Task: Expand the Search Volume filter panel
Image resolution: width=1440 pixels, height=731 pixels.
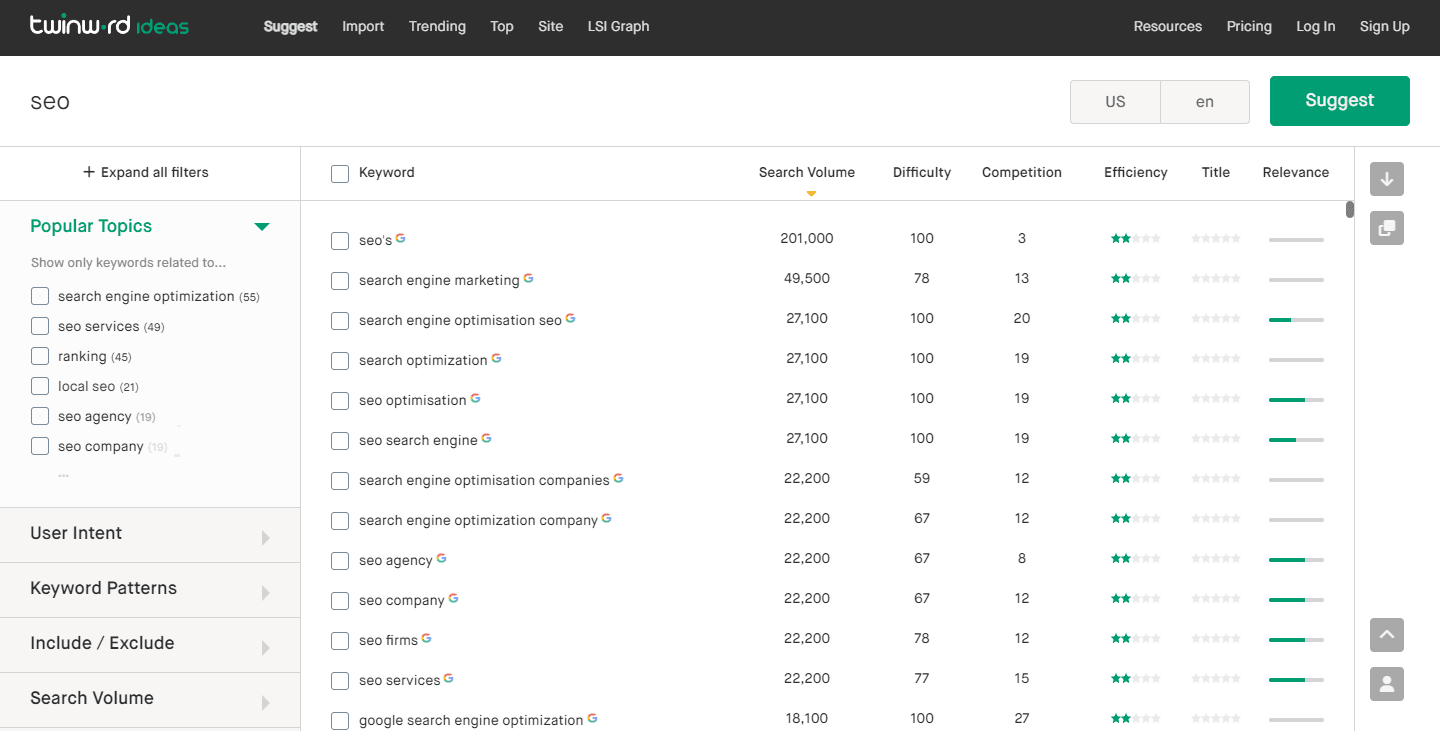Action: pos(150,700)
